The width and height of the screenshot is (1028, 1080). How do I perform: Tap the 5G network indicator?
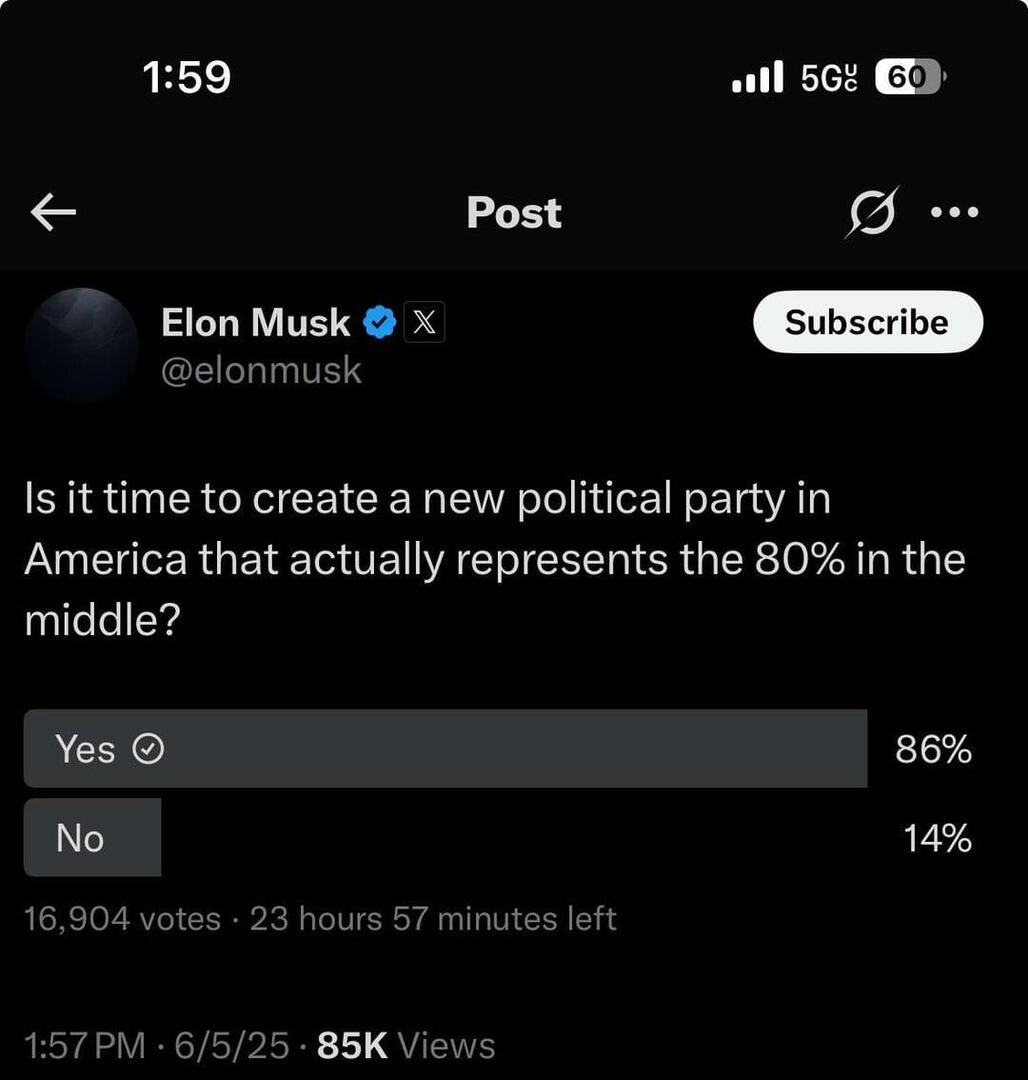click(829, 77)
